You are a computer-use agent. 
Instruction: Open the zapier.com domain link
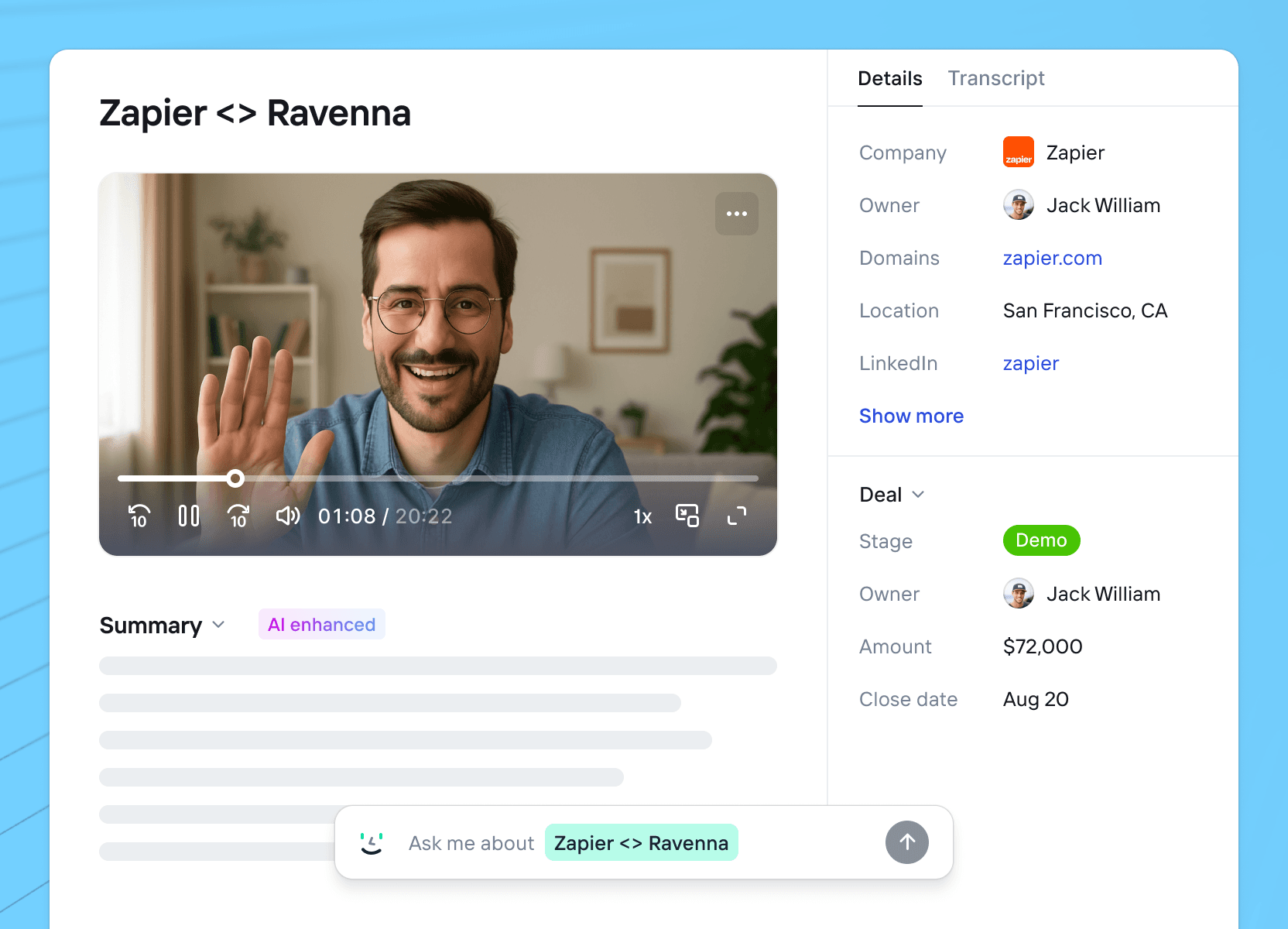1052,258
